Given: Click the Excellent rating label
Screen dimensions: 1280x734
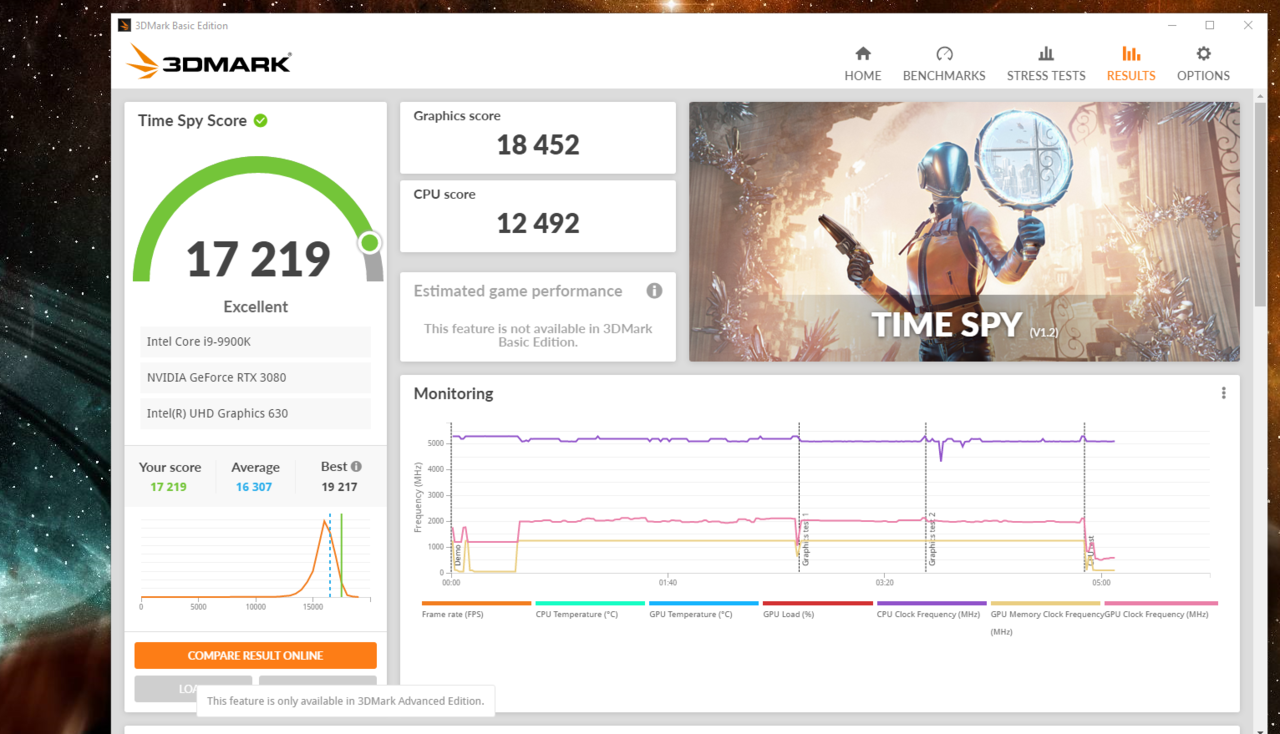Looking at the screenshot, I should coord(255,307).
